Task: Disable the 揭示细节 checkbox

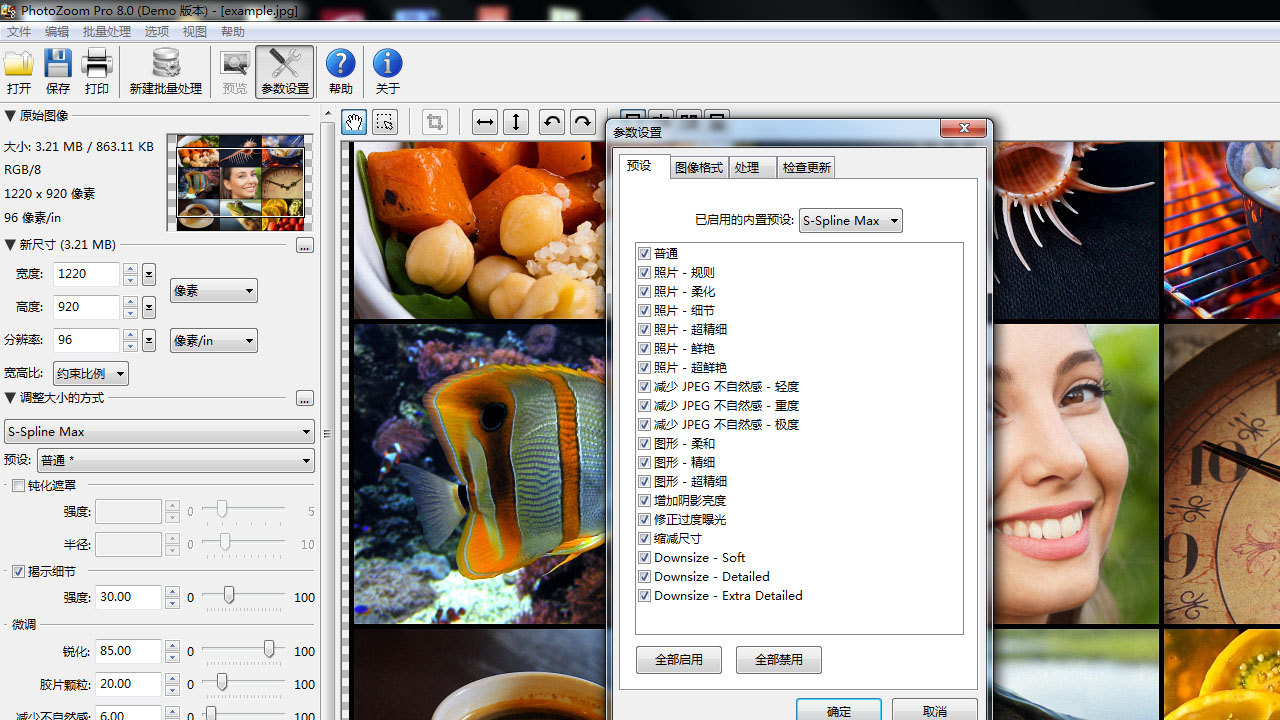Action: (x=18, y=571)
